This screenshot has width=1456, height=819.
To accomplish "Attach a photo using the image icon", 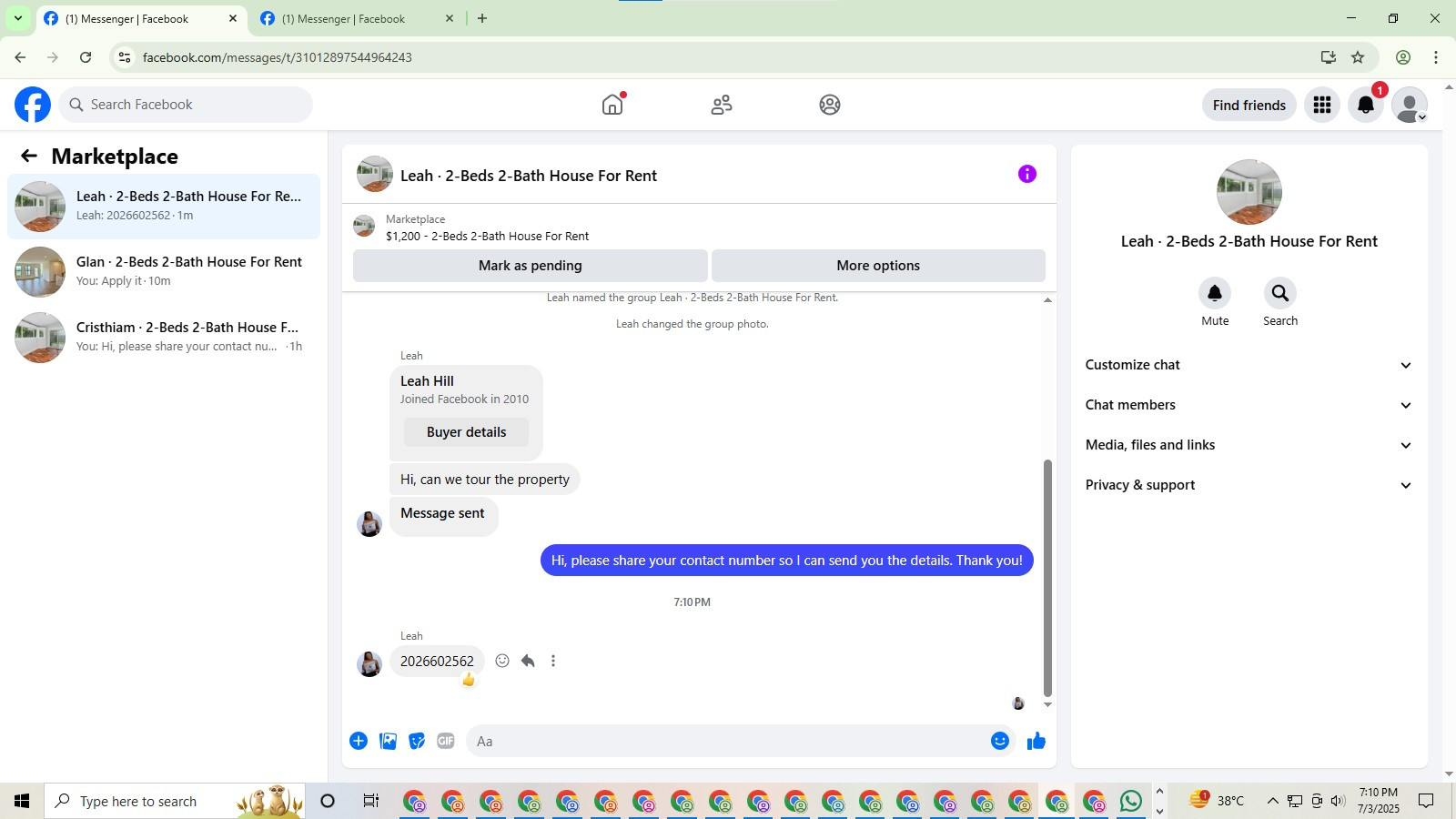I will pyautogui.click(x=388, y=741).
